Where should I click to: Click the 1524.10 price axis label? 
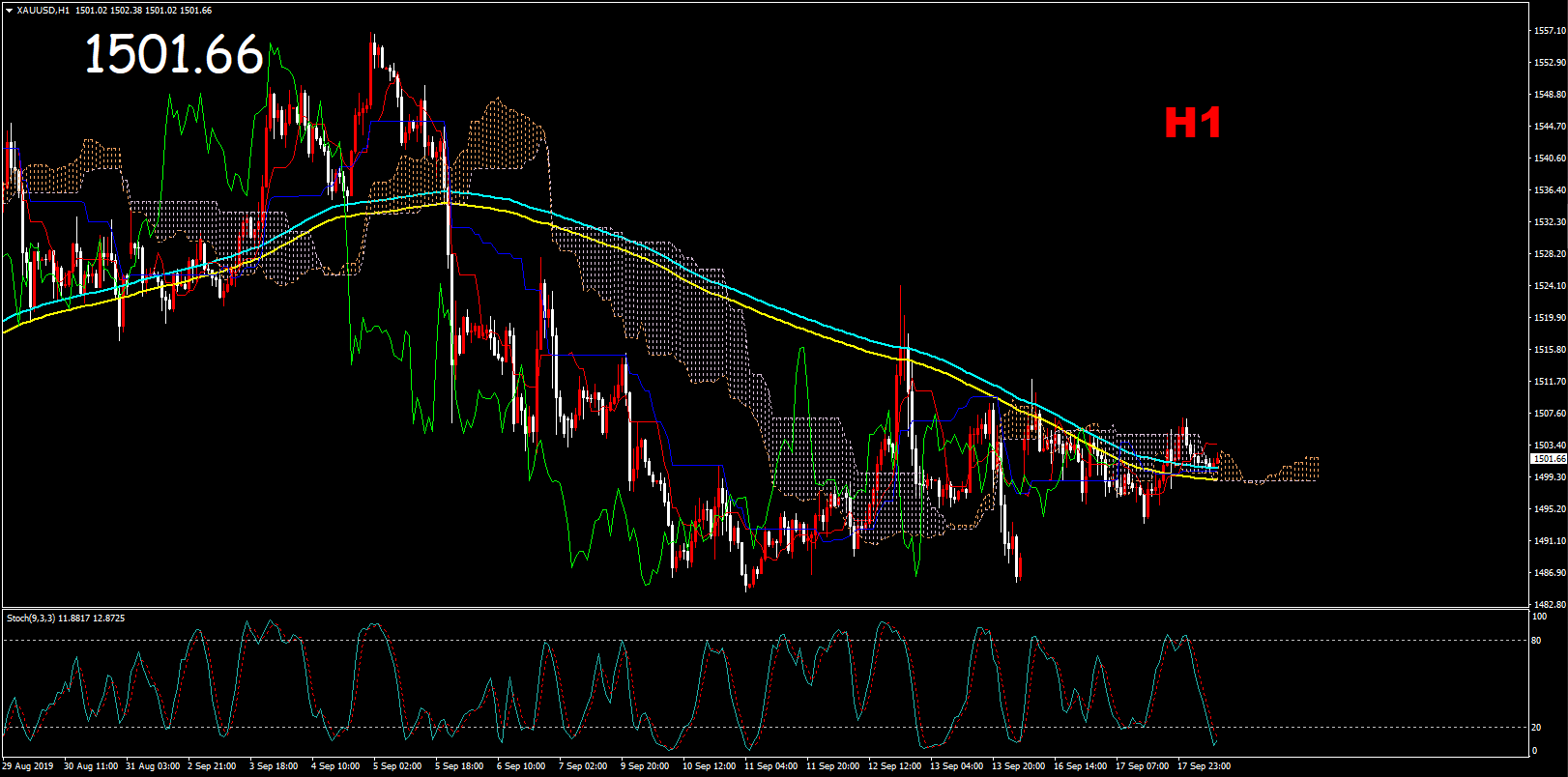click(1550, 286)
